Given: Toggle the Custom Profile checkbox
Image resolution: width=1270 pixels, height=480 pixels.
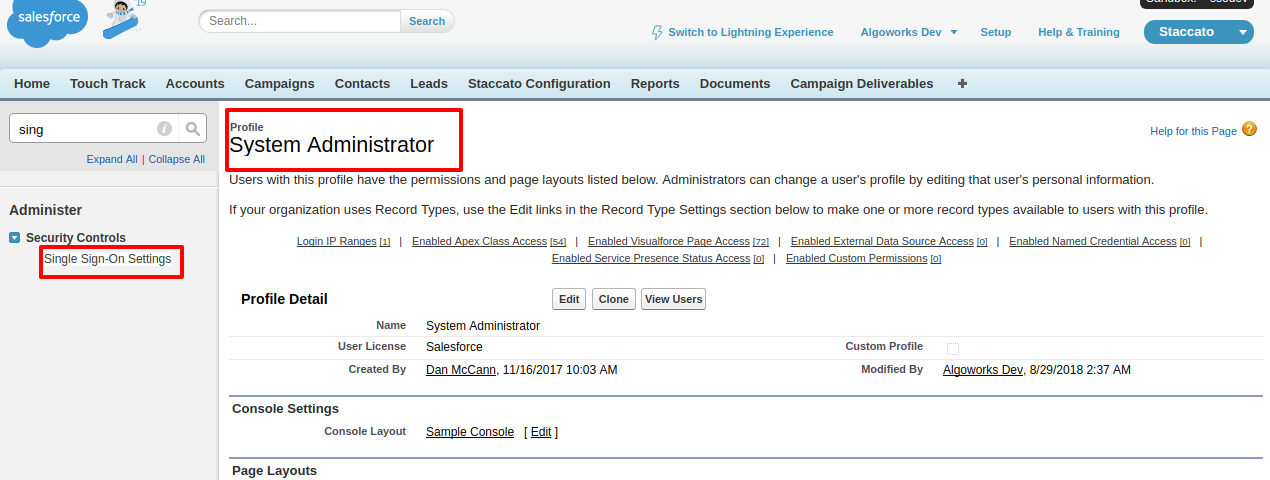Looking at the screenshot, I should (x=953, y=348).
